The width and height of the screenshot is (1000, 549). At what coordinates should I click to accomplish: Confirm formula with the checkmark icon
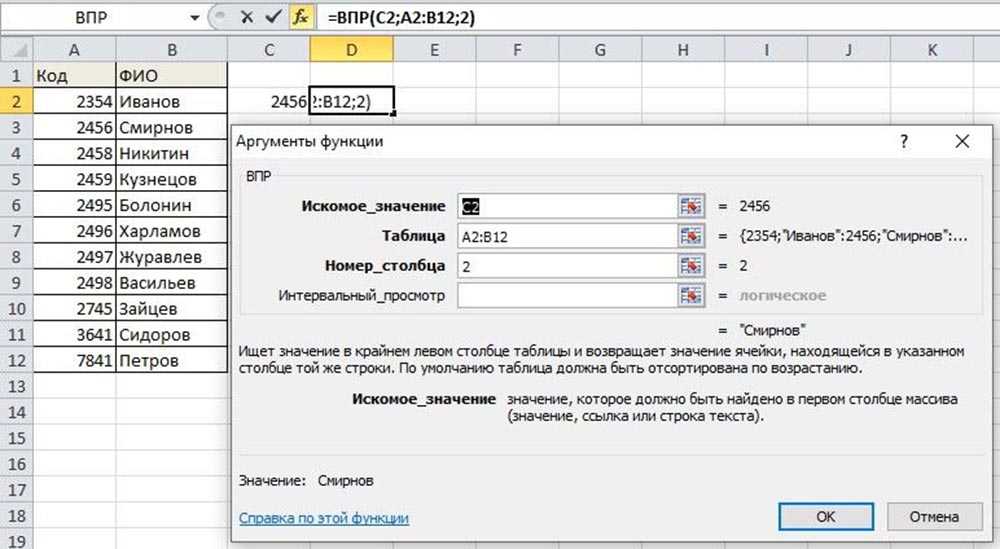[x=272, y=17]
